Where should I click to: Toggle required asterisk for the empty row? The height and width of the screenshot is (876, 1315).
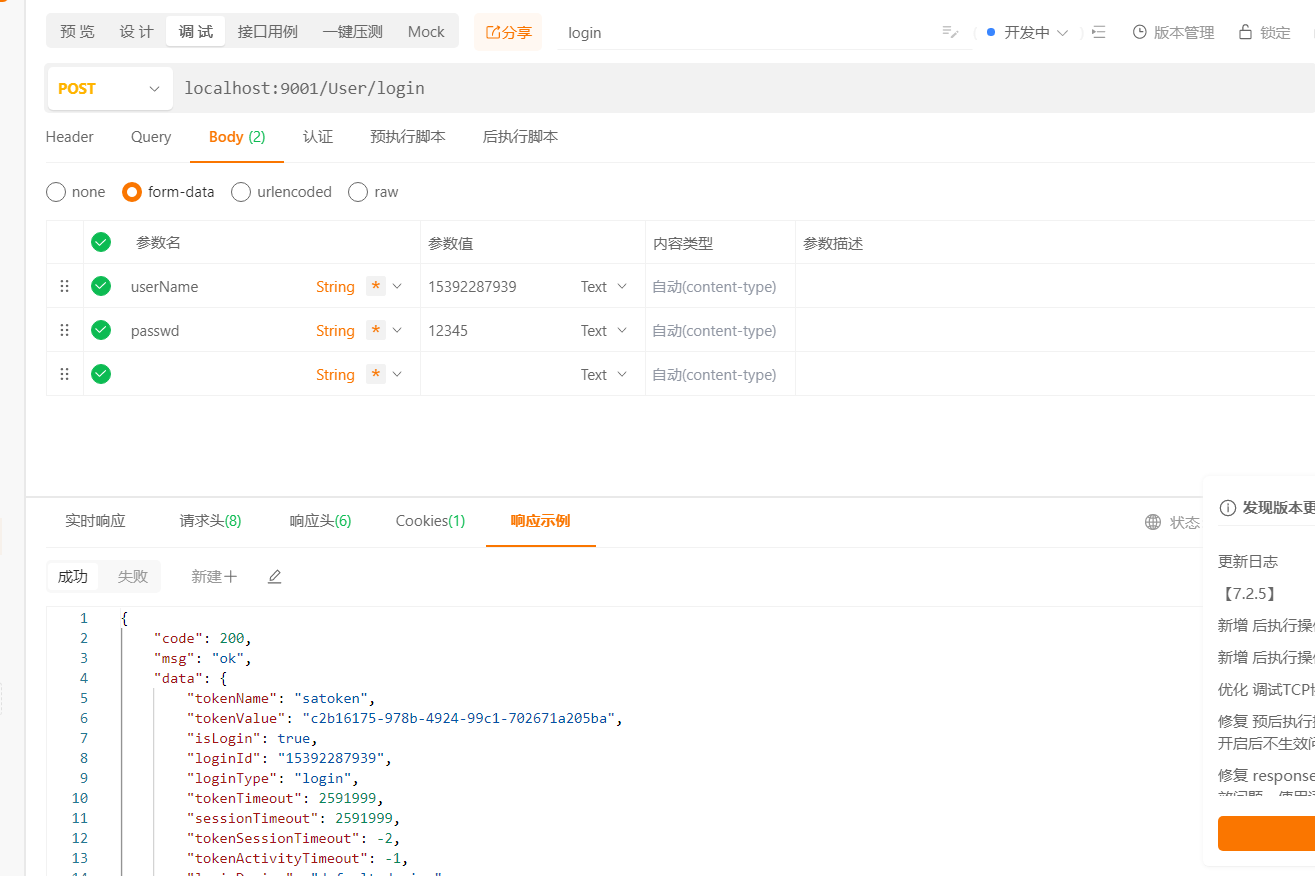(376, 374)
